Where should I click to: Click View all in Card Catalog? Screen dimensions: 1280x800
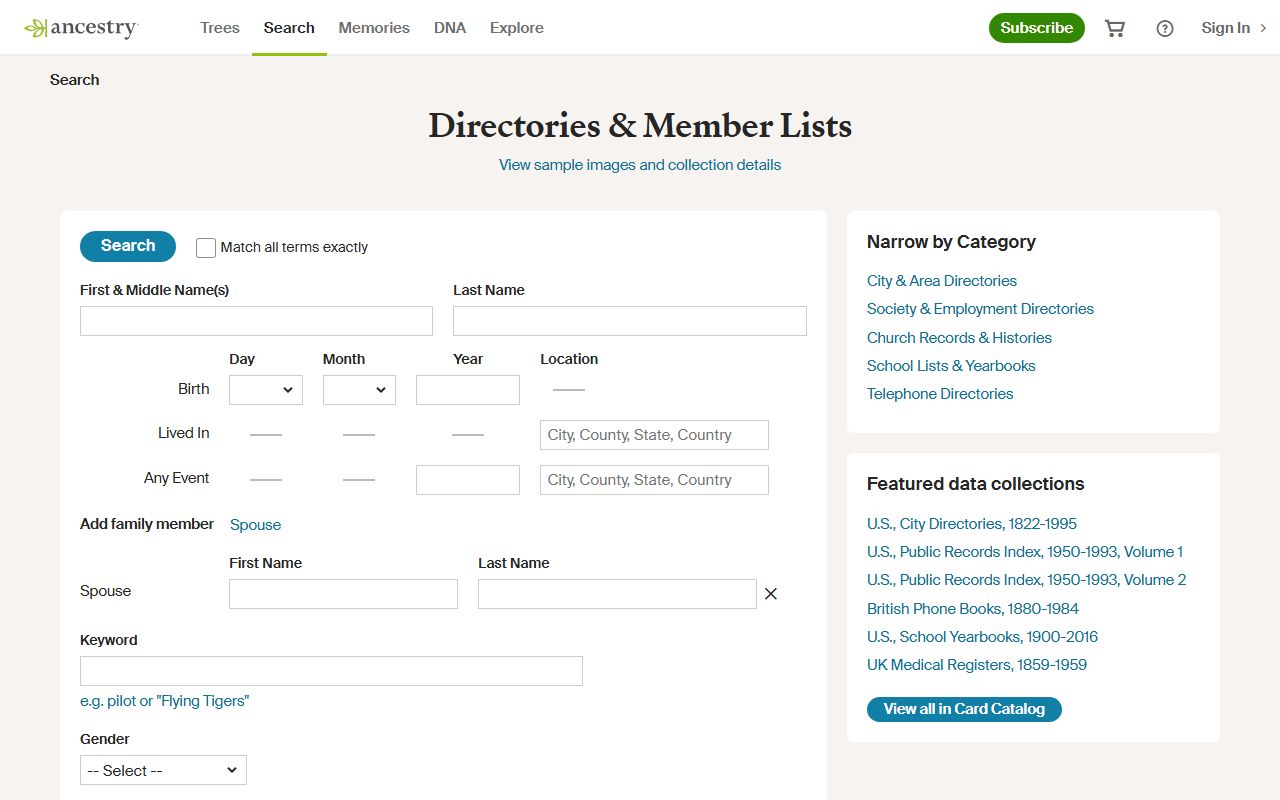point(964,709)
